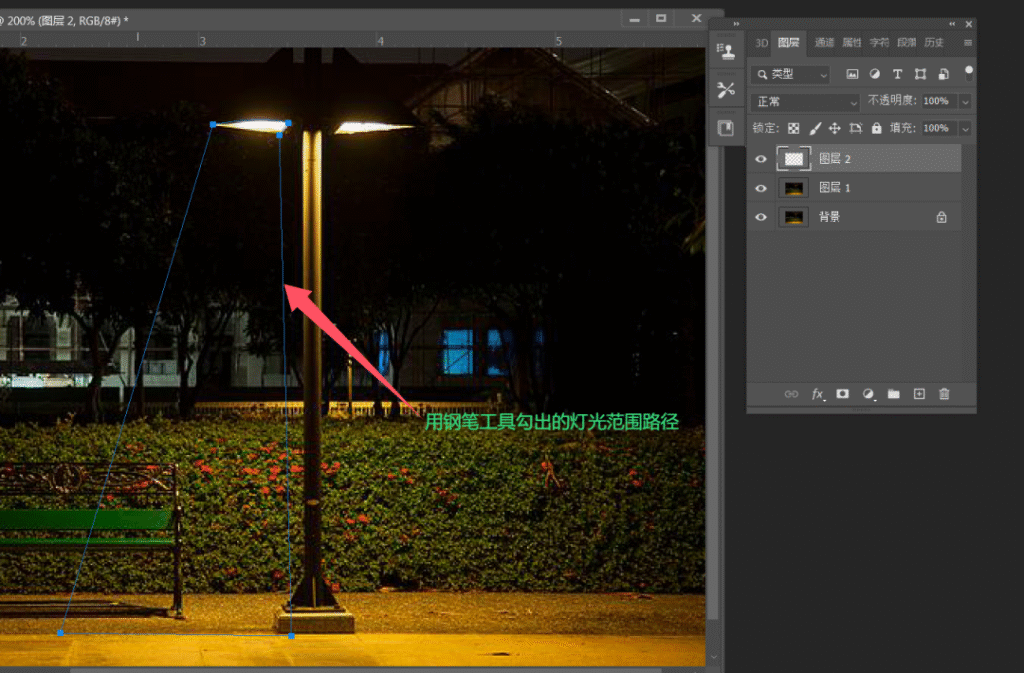Switch to the 历史 history tab
This screenshot has height=673, width=1024.
click(x=934, y=42)
